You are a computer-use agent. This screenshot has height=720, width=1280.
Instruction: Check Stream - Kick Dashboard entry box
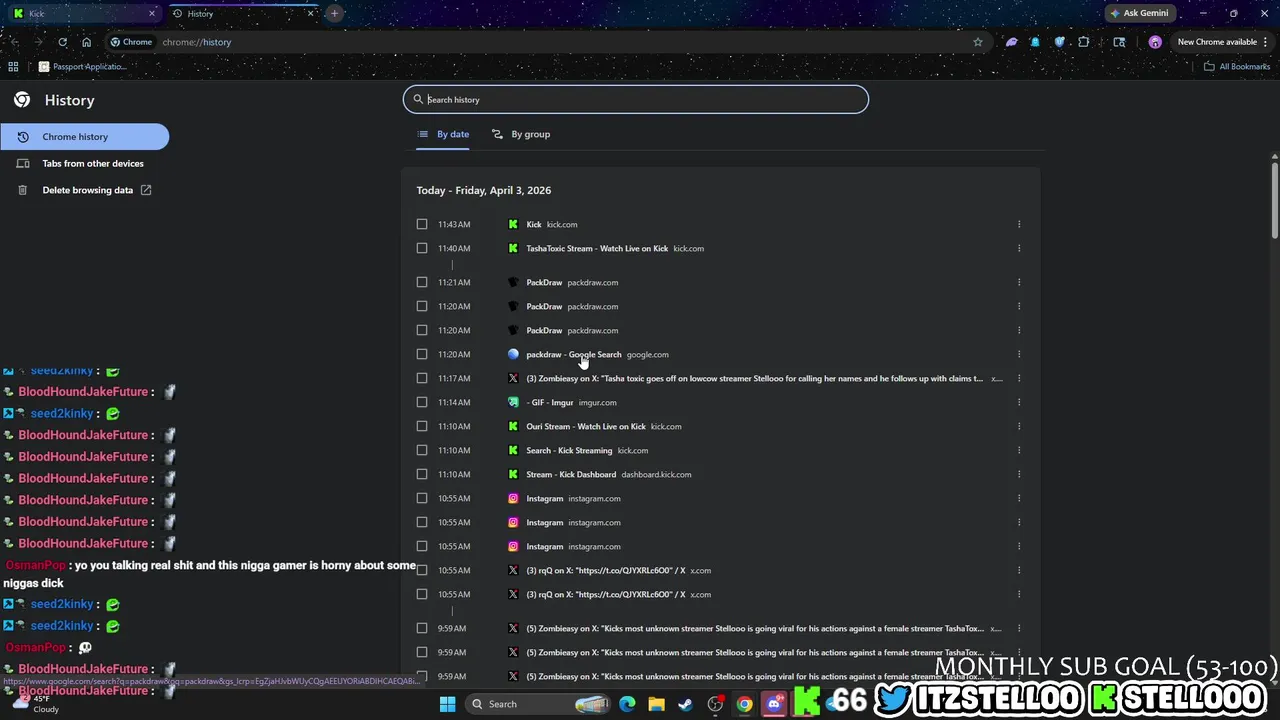pyautogui.click(x=422, y=474)
